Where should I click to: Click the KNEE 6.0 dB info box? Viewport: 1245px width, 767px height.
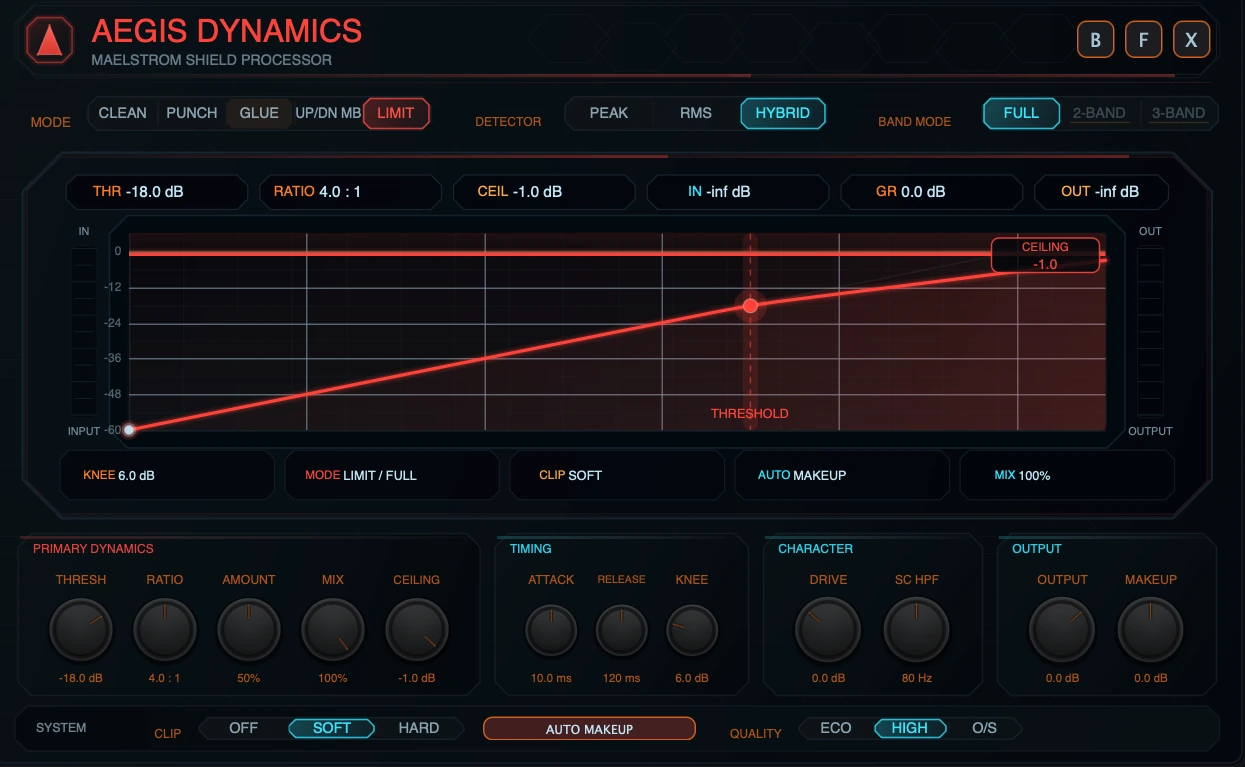click(167, 475)
